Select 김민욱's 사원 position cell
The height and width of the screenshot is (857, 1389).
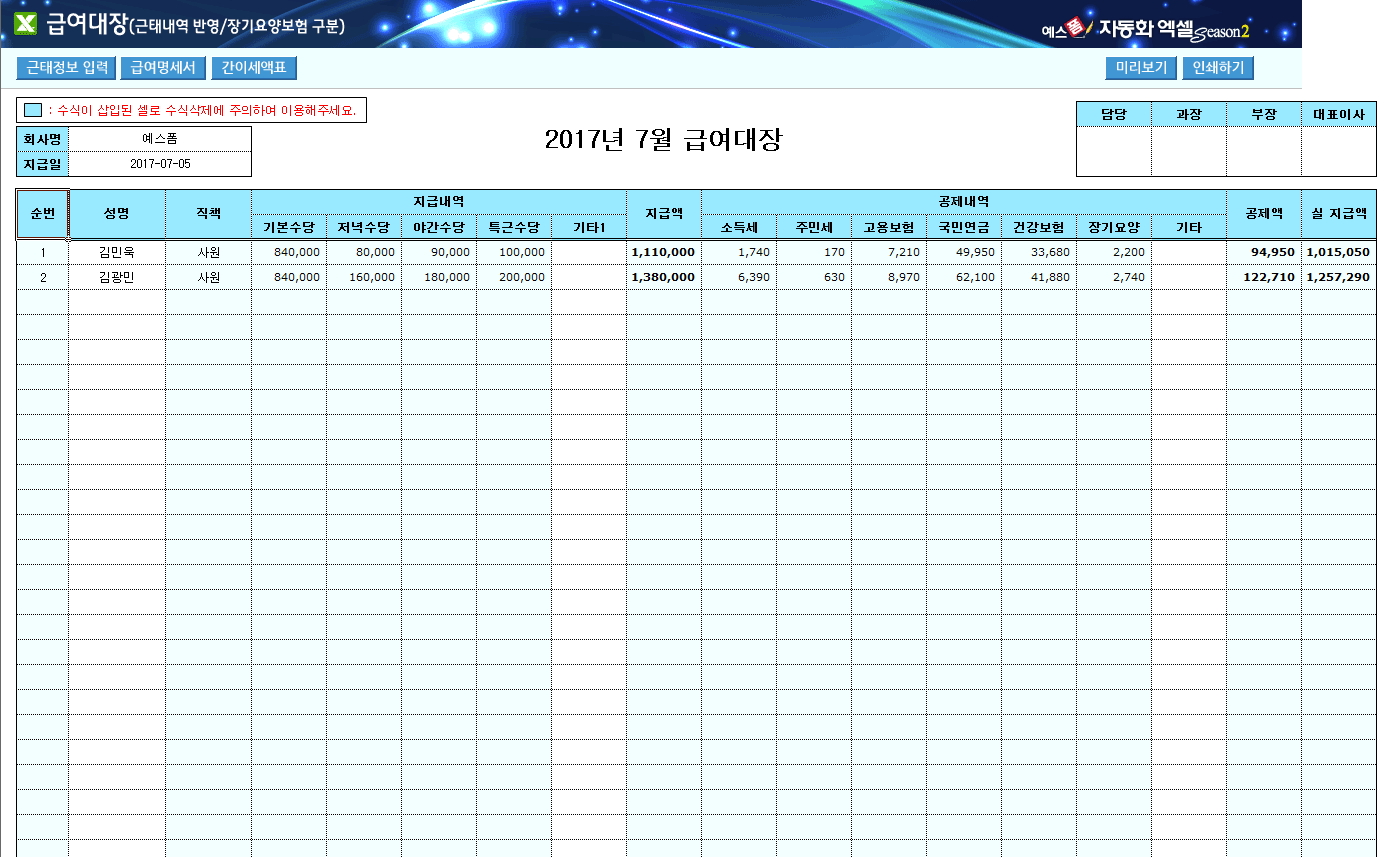[208, 252]
